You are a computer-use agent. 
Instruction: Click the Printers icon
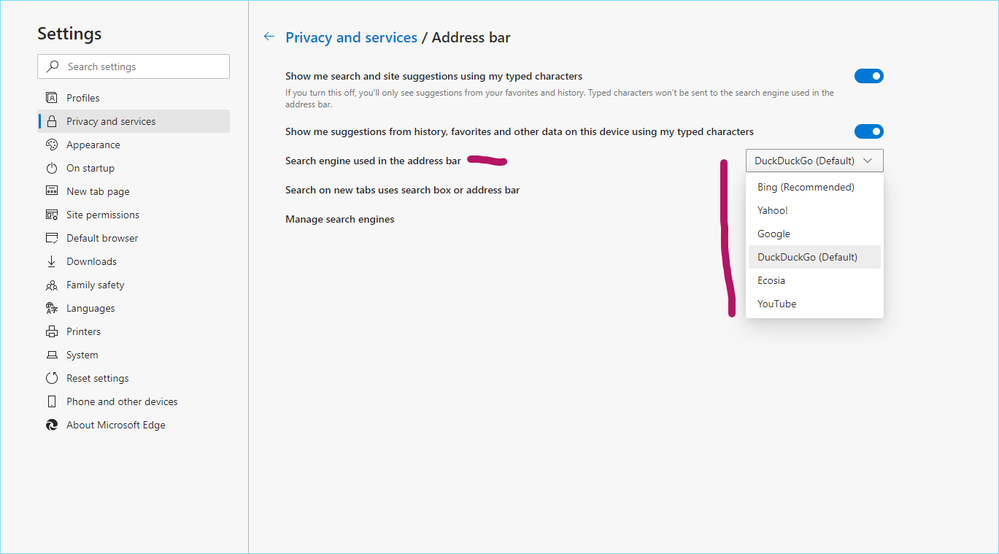pyautogui.click(x=52, y=331)
